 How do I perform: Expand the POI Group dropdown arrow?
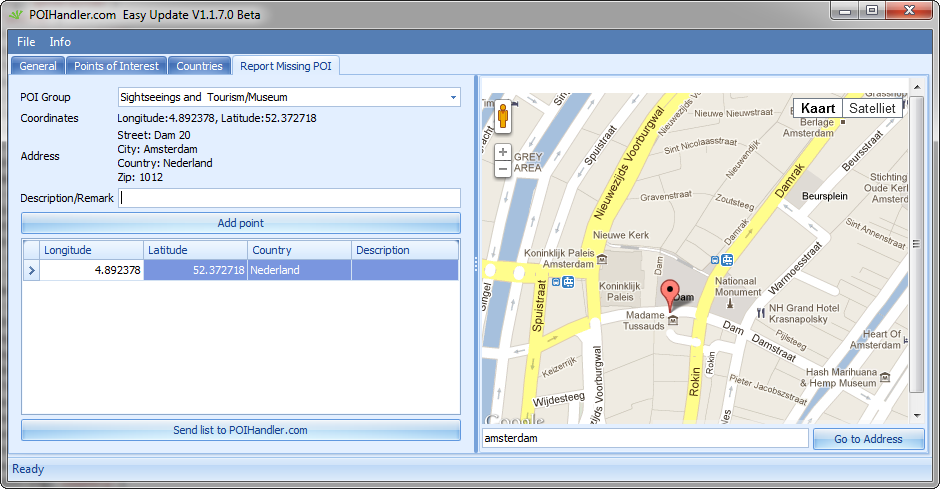(453, 97)
